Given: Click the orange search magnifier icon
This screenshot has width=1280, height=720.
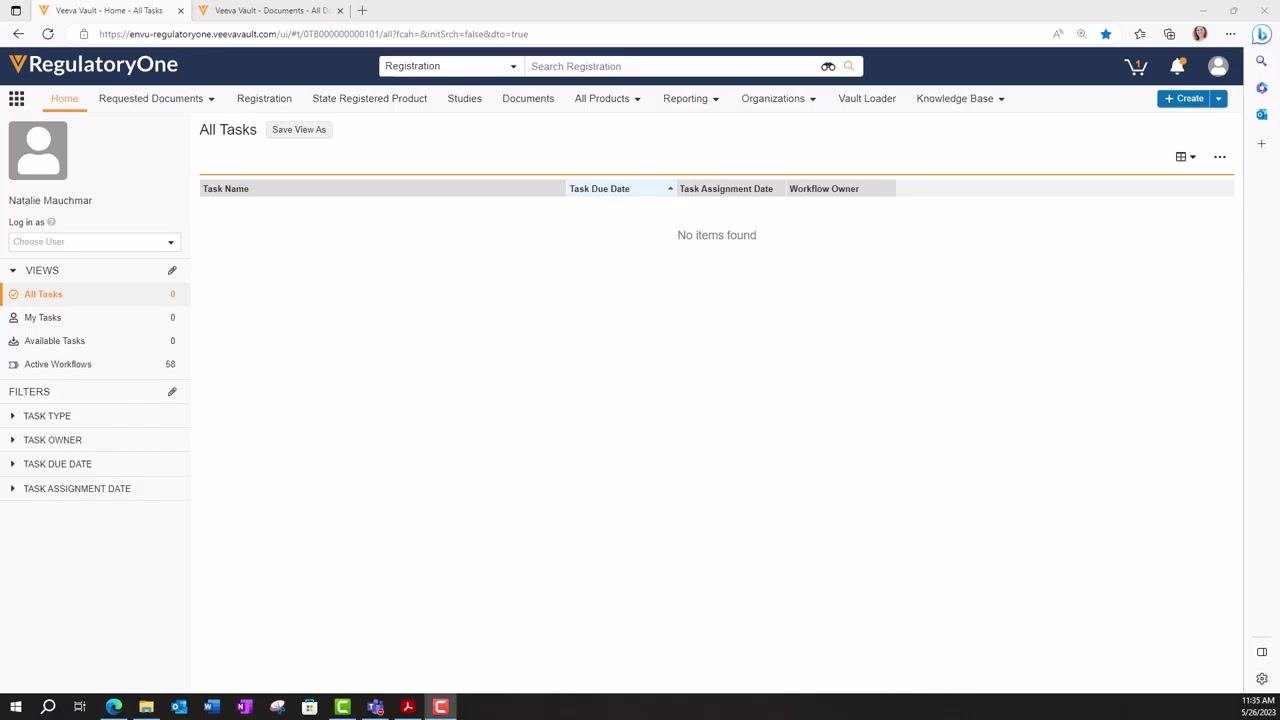Looking at the screenshot, I should coord(849,66).
